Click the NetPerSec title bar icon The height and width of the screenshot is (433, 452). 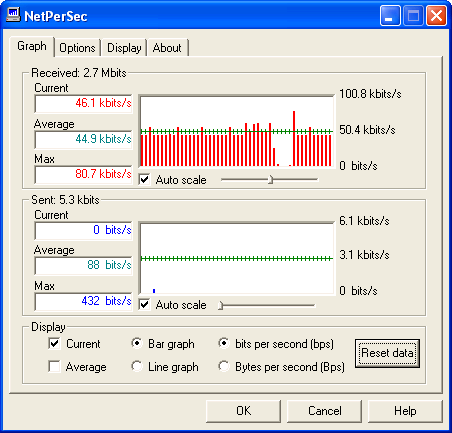13,15
